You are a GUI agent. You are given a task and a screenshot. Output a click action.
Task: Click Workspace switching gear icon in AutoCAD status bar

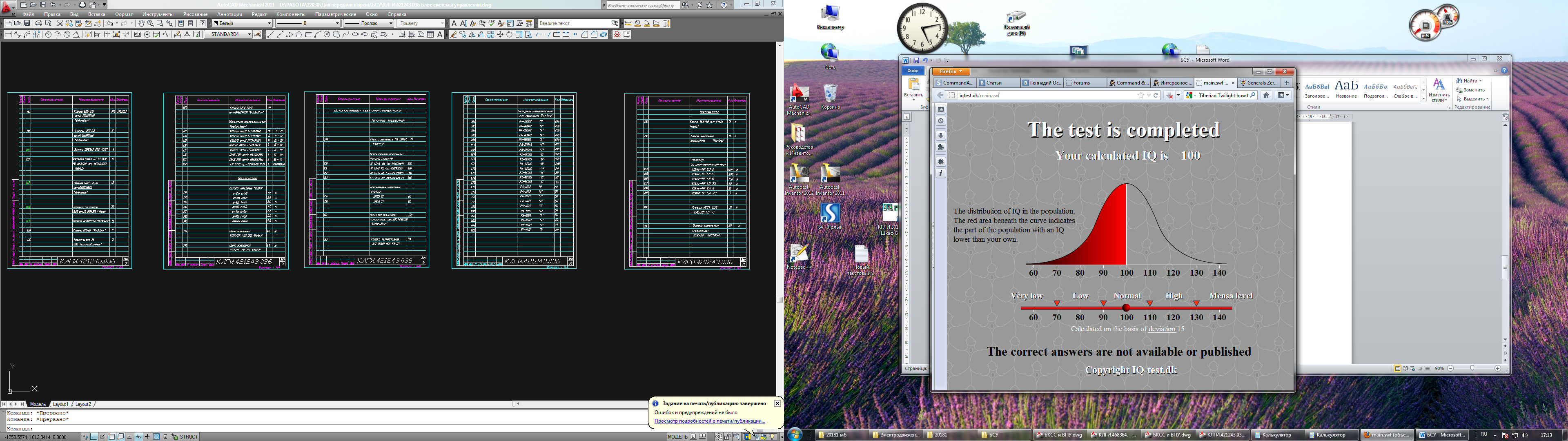point(719,437)
